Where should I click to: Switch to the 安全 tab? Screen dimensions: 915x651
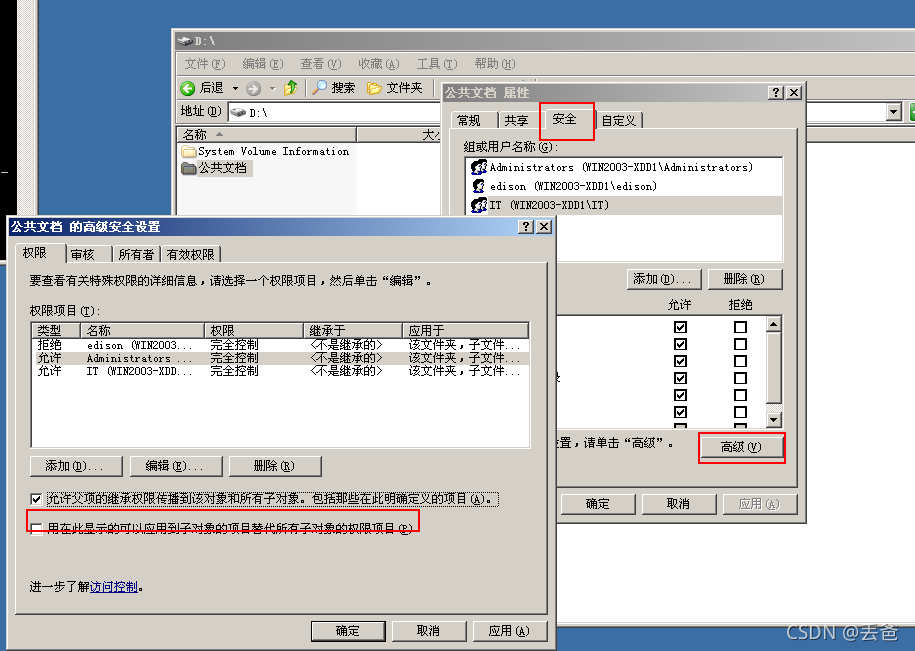coord(564,119)
